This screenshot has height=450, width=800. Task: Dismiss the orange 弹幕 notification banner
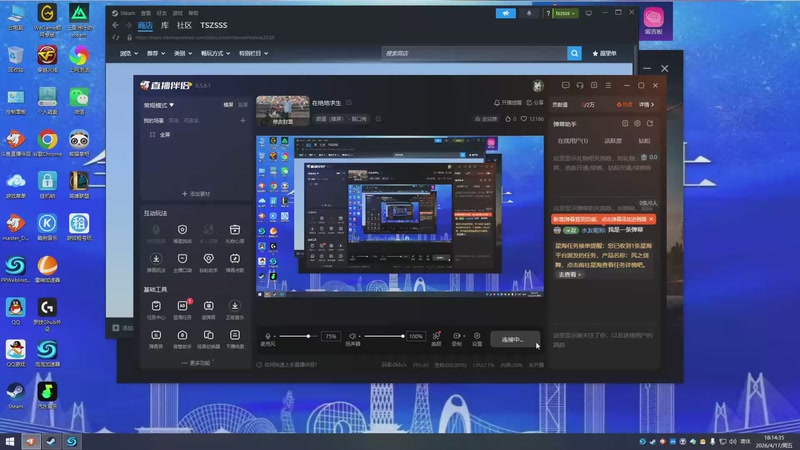pyautogui.click(x=652, y=219)
